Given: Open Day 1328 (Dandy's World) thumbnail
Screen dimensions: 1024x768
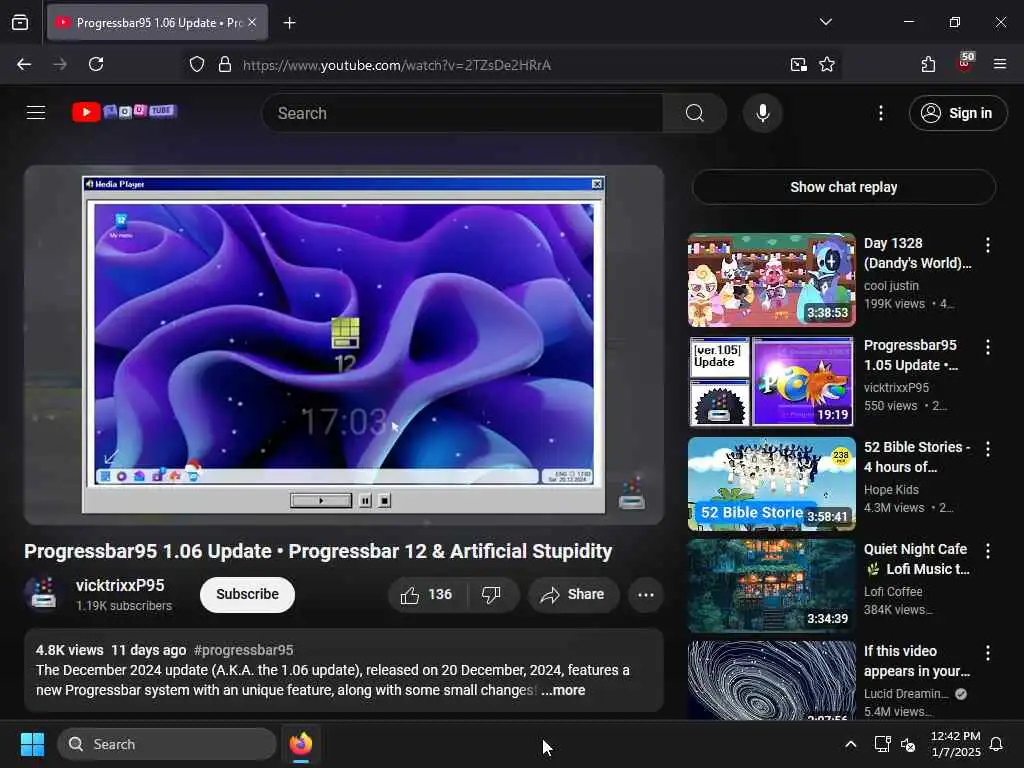Looking at the screenshot, I should (x=771, y=280).
